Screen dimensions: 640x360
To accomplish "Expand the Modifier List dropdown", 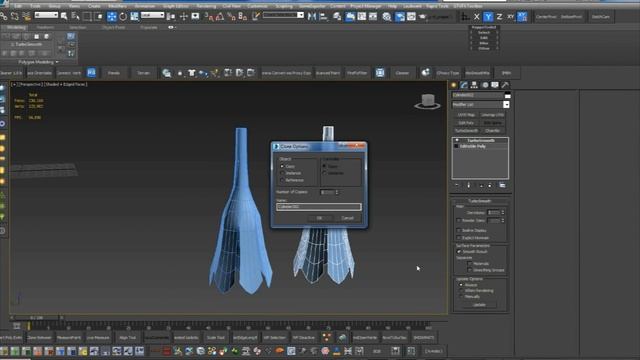I will click(x=506, y=104).
